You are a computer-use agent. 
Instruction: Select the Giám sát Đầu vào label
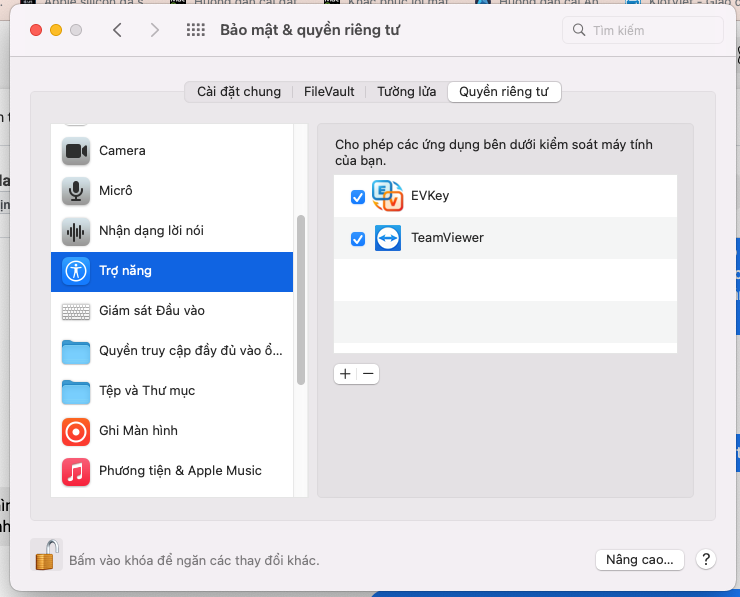(152, 311)
